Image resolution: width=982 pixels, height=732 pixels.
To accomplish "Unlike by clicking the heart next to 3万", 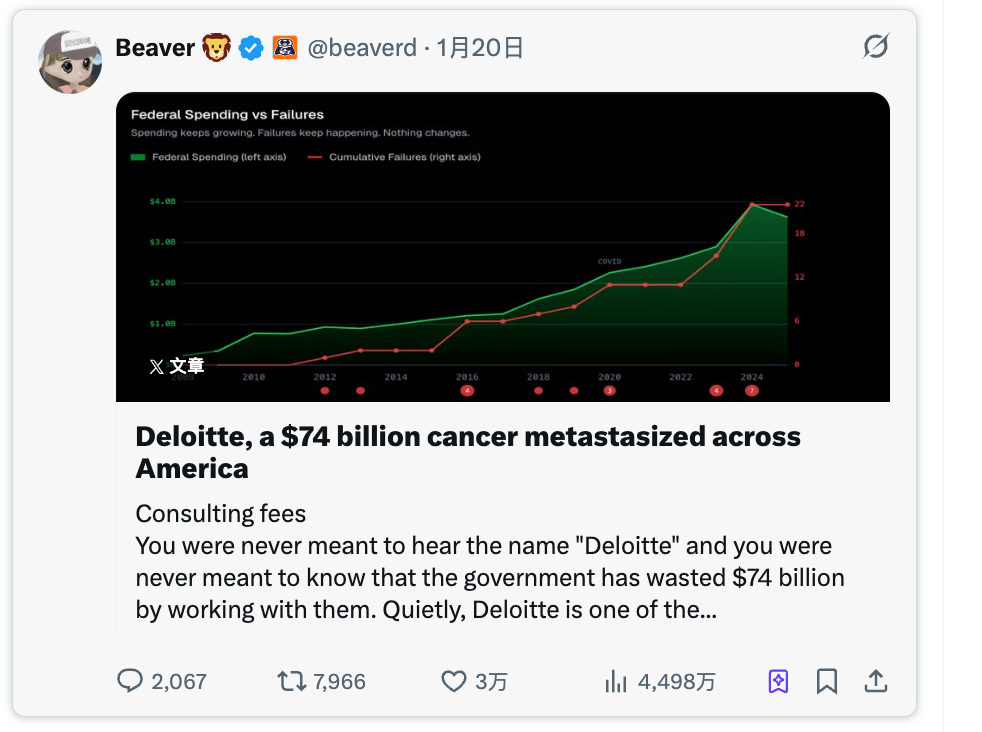I will [x=455, y=680].
